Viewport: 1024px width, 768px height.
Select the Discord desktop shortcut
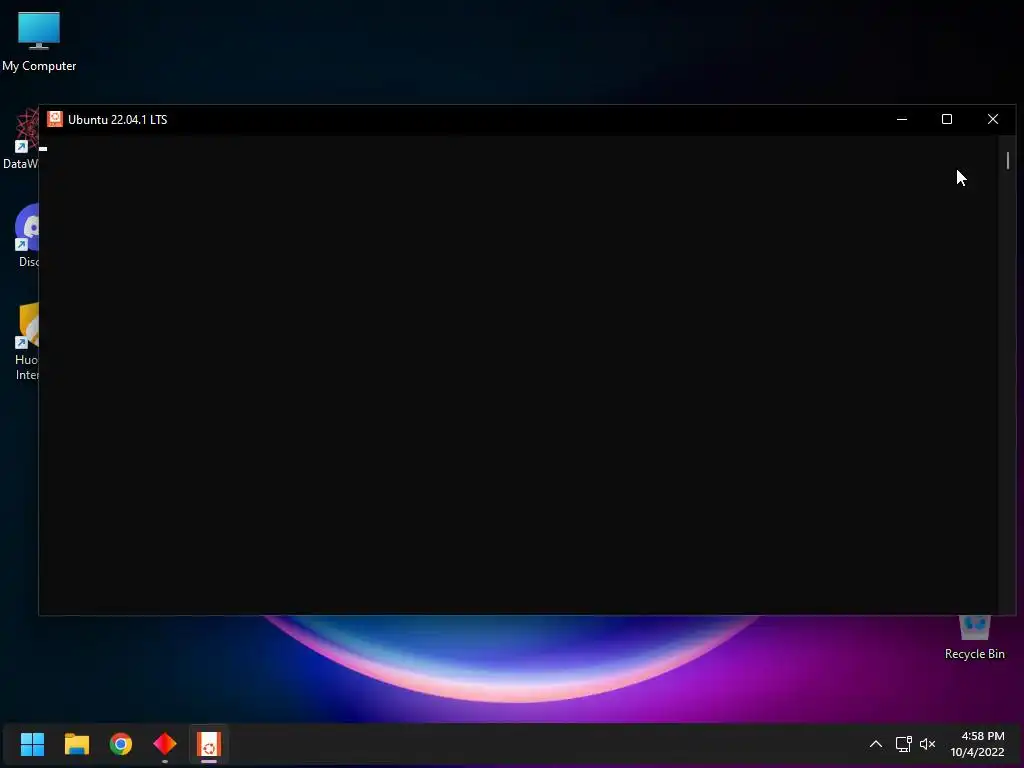point(26,236)
